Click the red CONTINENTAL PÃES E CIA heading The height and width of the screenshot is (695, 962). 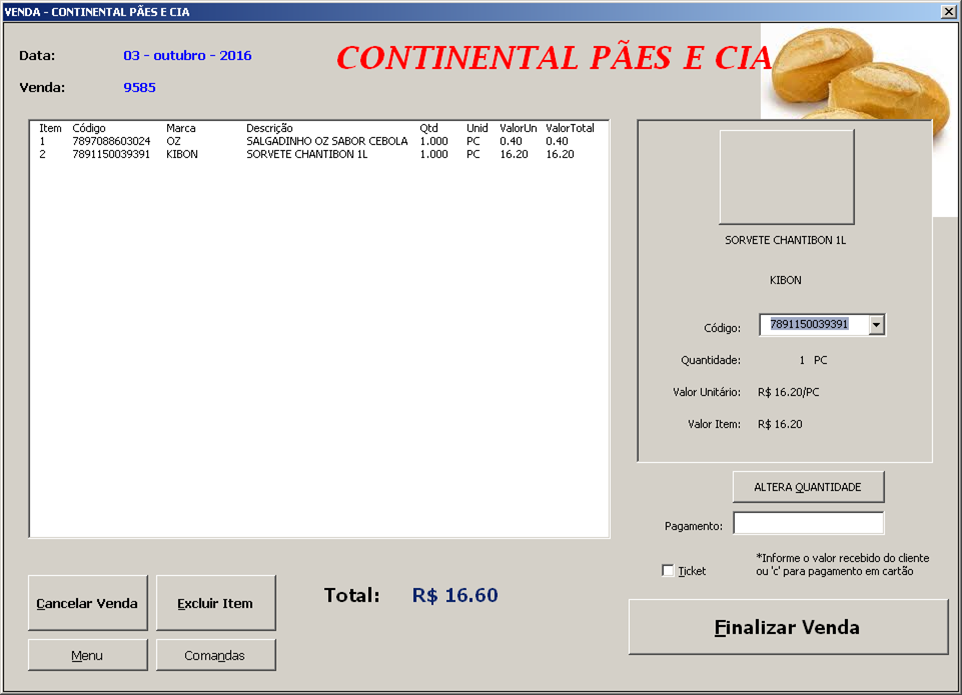(x=553, y=58)
